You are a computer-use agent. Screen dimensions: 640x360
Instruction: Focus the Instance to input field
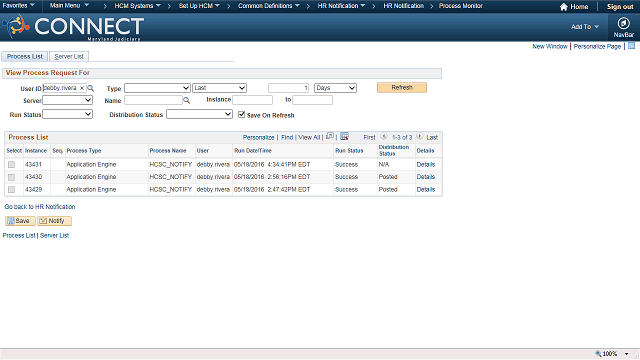click(312, 100)
